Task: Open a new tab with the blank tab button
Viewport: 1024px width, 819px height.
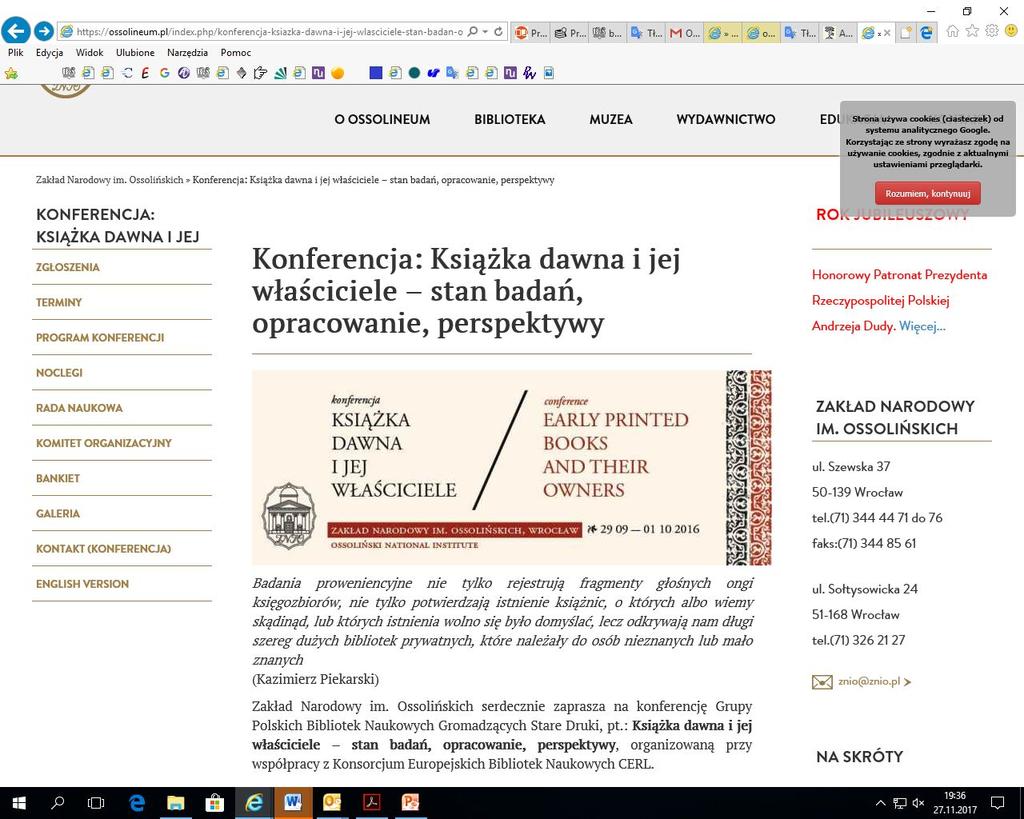Action: pos(905,33)
